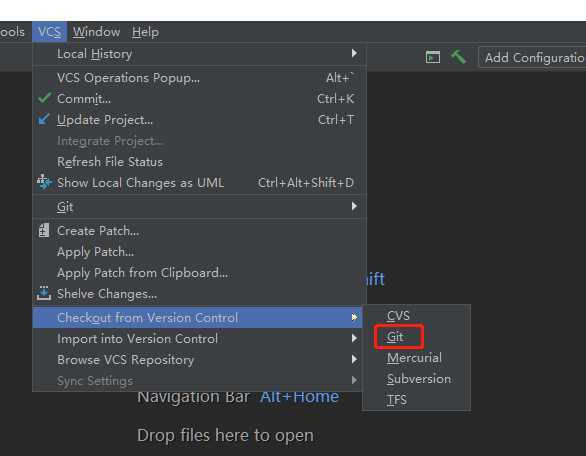Open the Add Configuration button

tap(532, 58)
